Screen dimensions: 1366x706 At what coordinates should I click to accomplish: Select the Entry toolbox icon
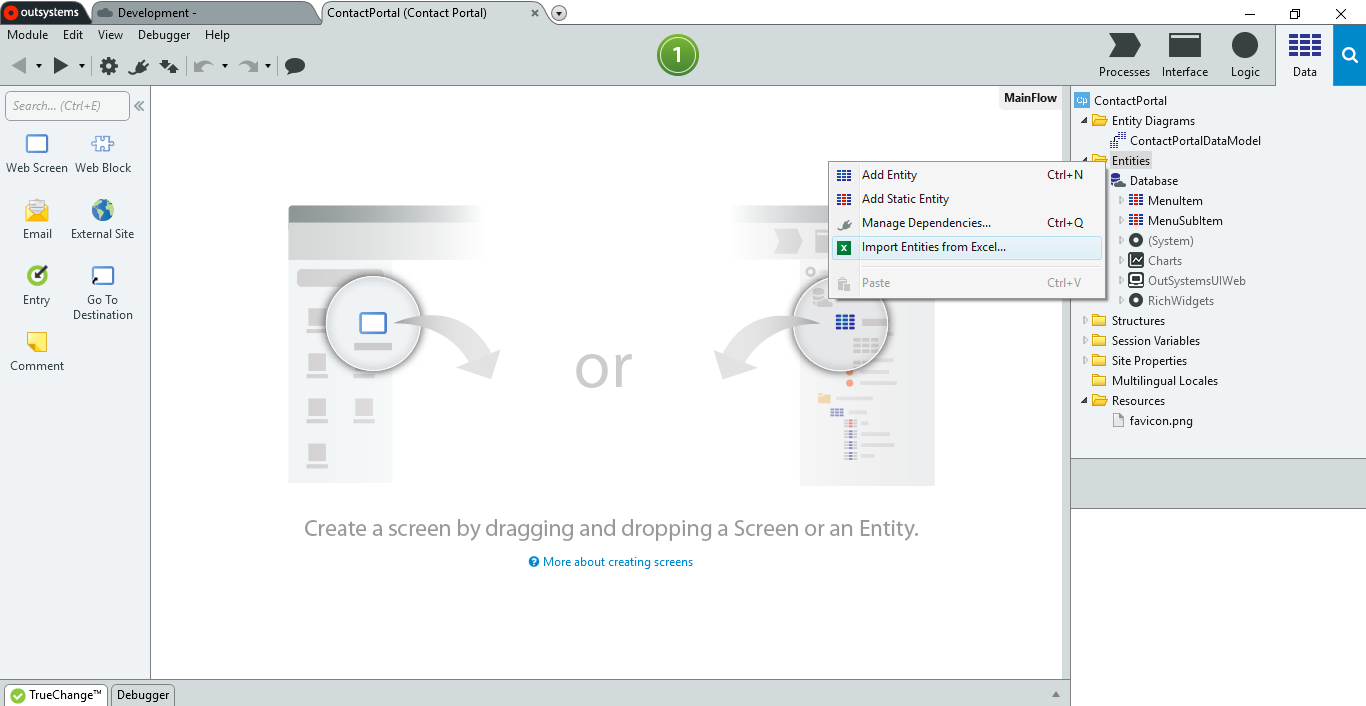tap(37, 275)
